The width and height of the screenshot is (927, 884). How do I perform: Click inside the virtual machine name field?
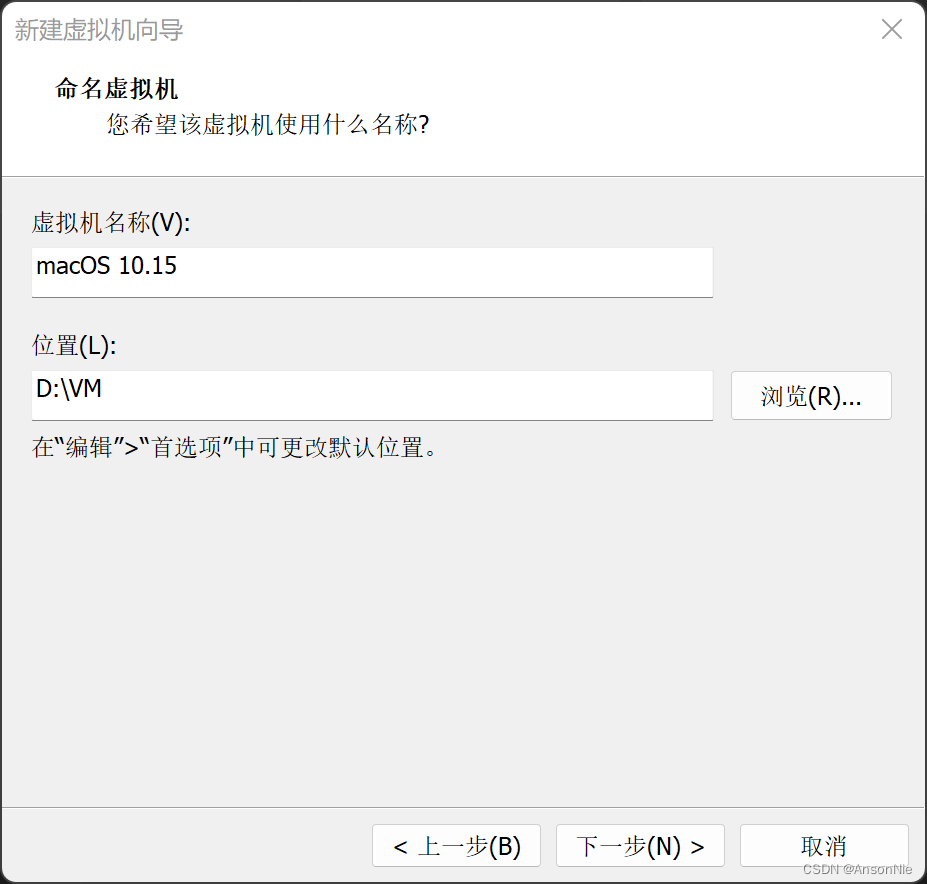(x=370, y=271)
